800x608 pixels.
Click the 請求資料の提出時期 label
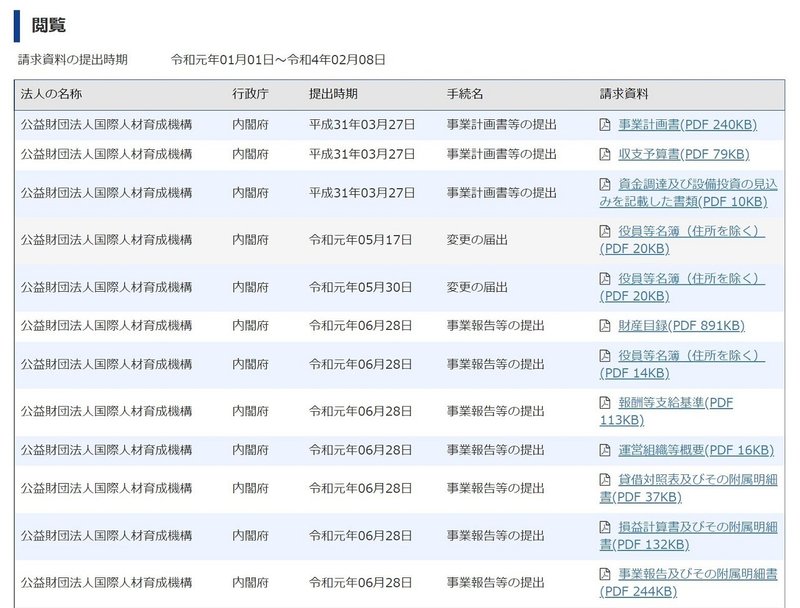(72, 60)
